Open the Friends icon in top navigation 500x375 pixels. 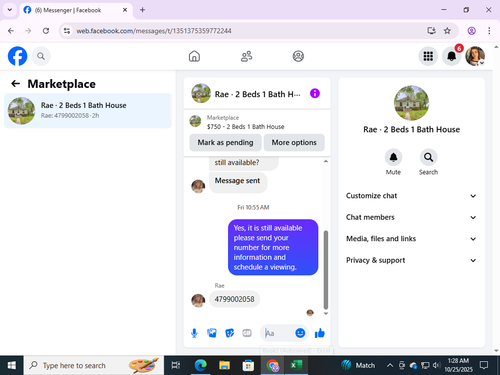[246, 56]
